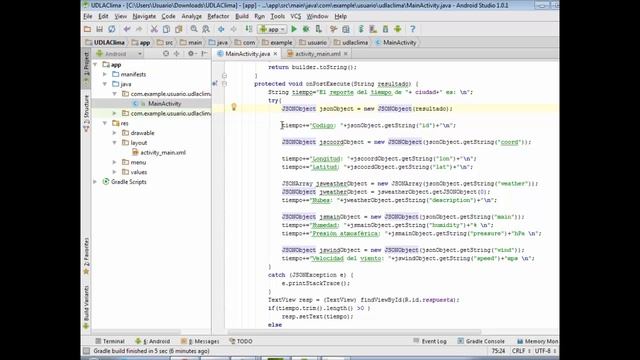
Task: Expand the values folder node
Action: (115, 172)
